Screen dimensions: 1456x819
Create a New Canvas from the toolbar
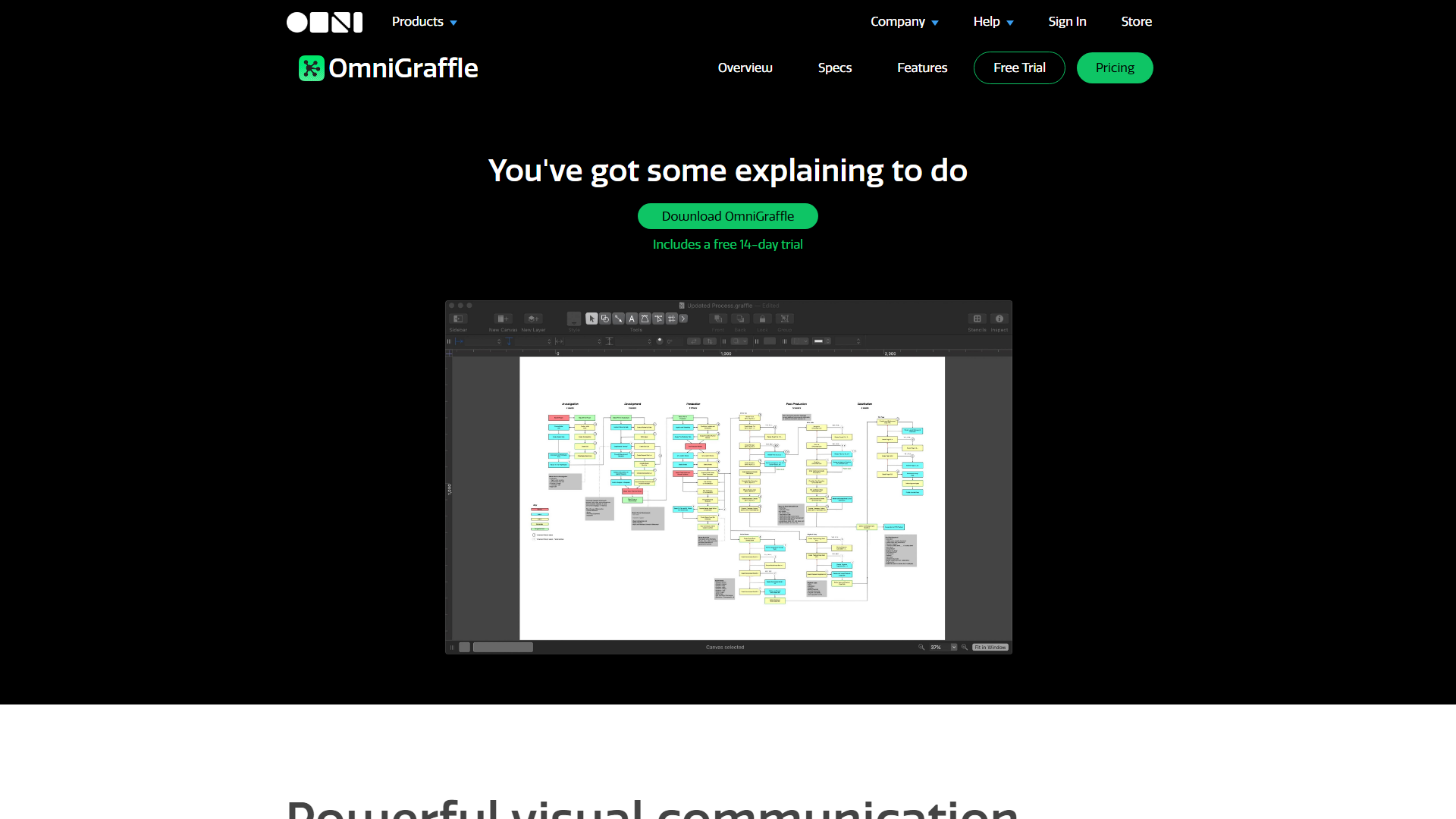[504, 318]
